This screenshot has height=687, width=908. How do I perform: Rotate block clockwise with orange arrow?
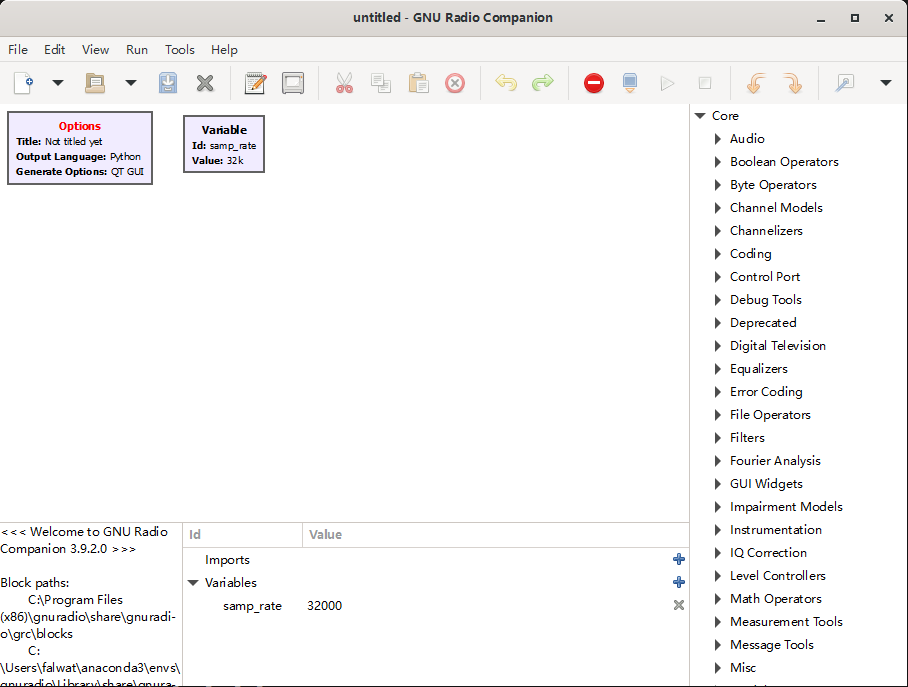coord(793,83)
